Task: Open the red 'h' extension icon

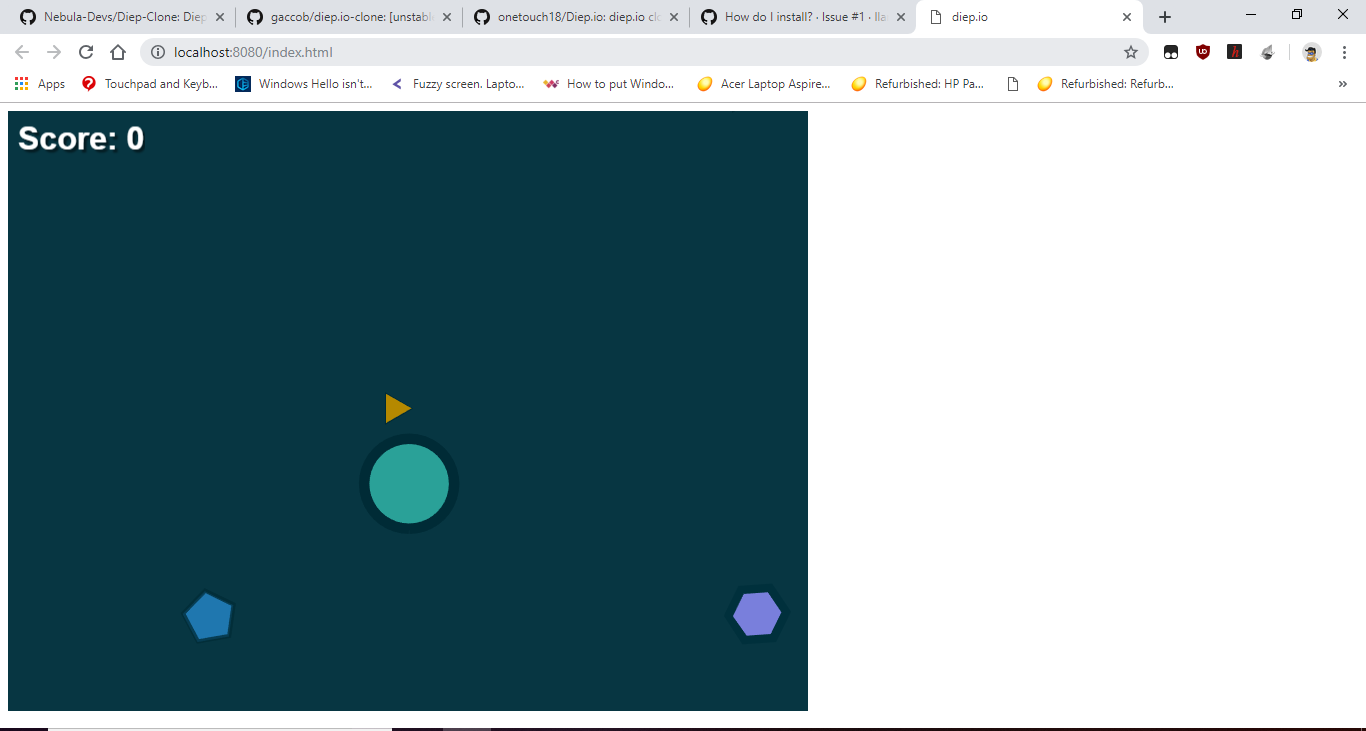Action: 1234,51
